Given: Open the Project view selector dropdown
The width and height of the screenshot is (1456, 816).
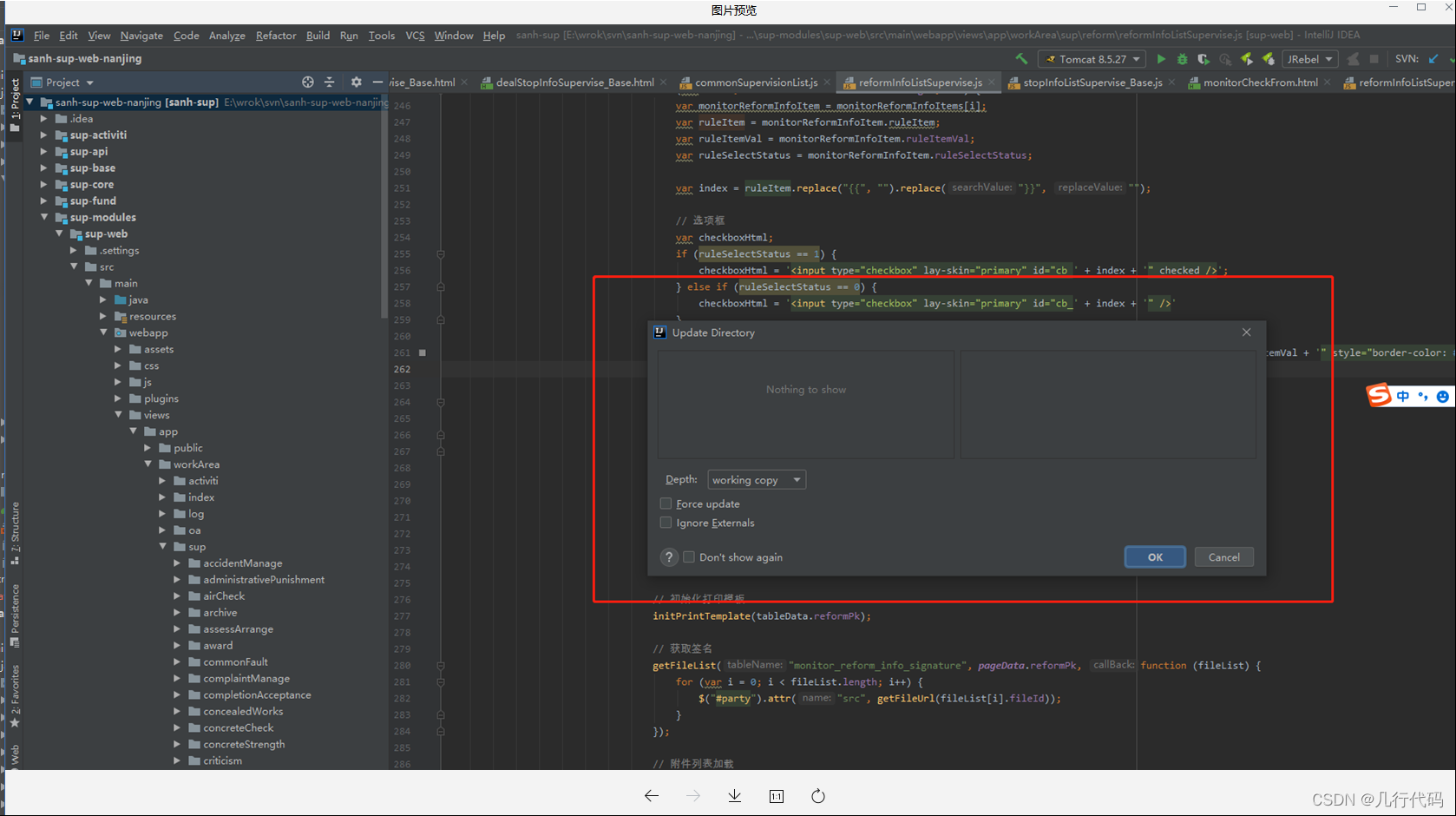Looking at the screenshot, I should [x=62, y=82].
